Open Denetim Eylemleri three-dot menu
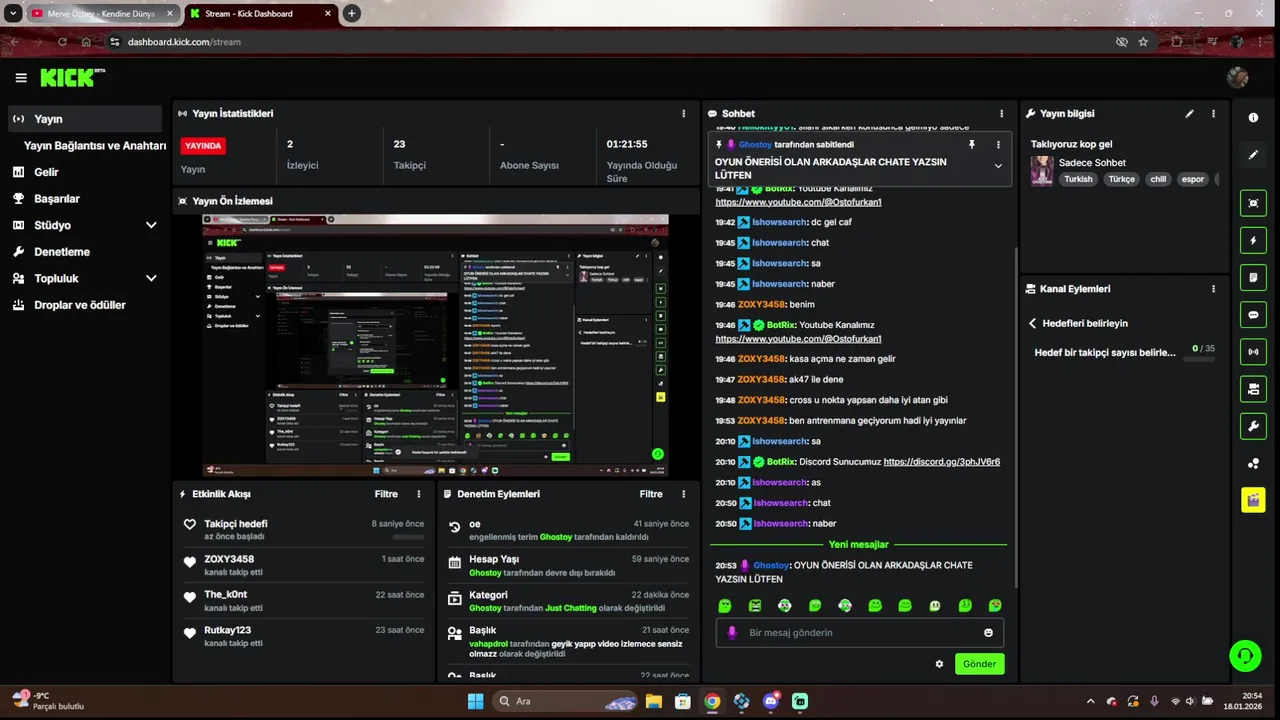The height and width of the screenshot is (720, 1280). [684, 494]
